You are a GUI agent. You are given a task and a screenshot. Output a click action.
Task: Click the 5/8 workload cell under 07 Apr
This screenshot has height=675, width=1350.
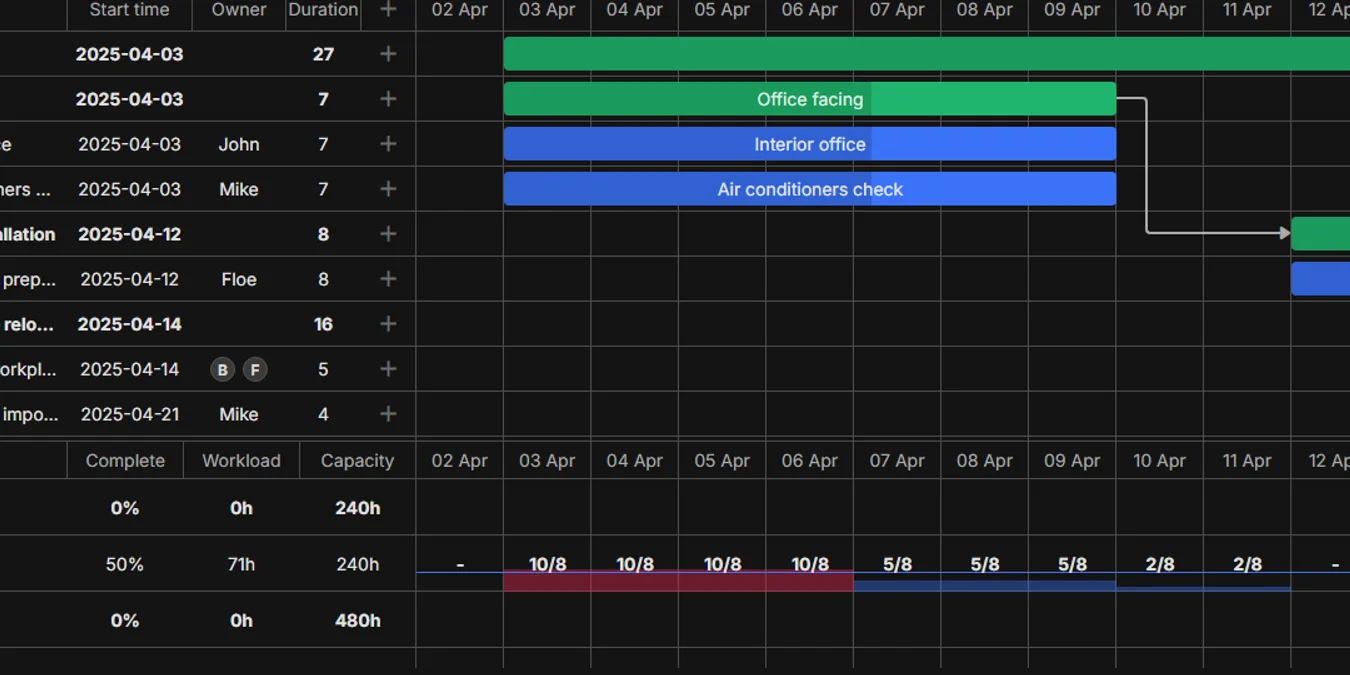897,564
